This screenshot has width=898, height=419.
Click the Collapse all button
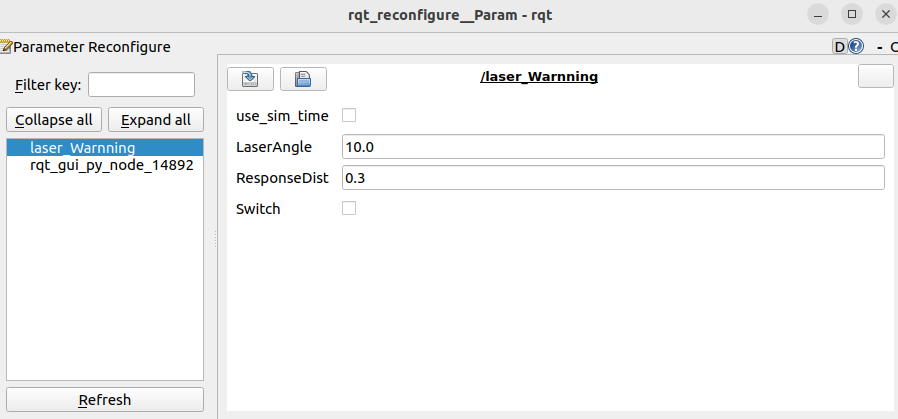coord(54,120)
